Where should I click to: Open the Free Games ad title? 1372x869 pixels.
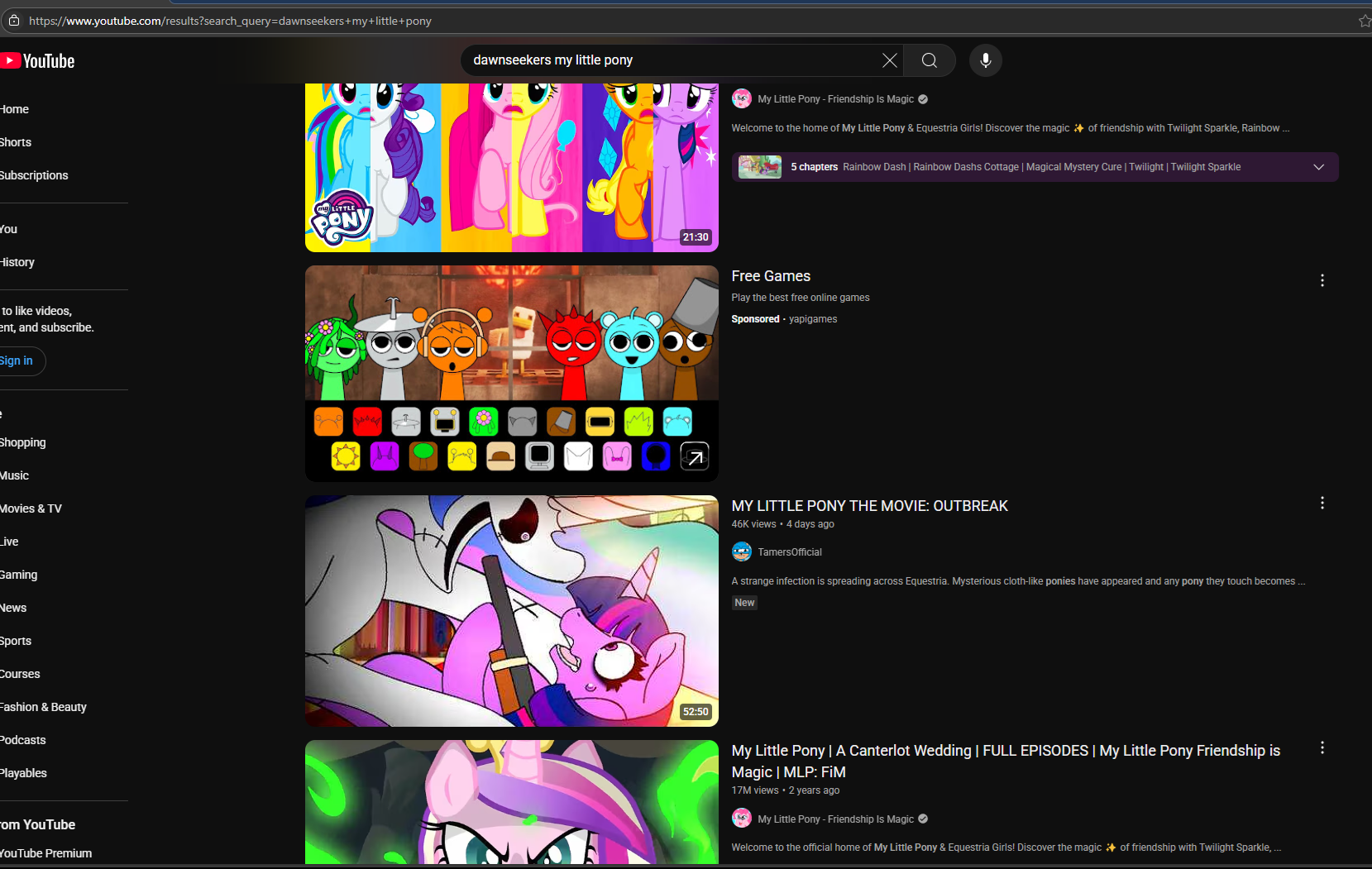pyautogui.click(x=771, y=276)
